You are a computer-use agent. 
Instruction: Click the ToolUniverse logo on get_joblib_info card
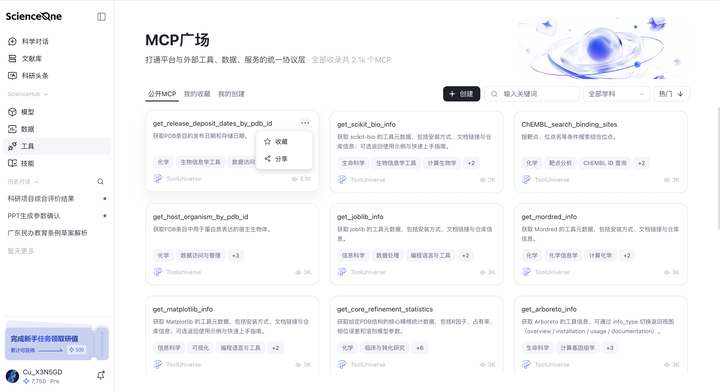pyautogui.click(x=342, y=272)
